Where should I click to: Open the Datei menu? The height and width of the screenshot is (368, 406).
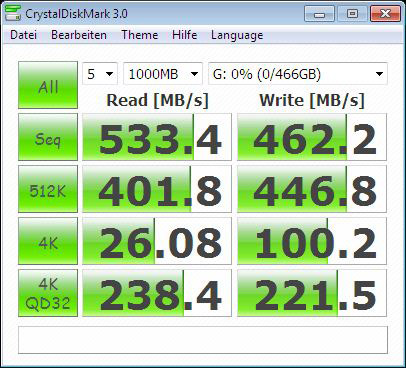click(x=23, y=35)
